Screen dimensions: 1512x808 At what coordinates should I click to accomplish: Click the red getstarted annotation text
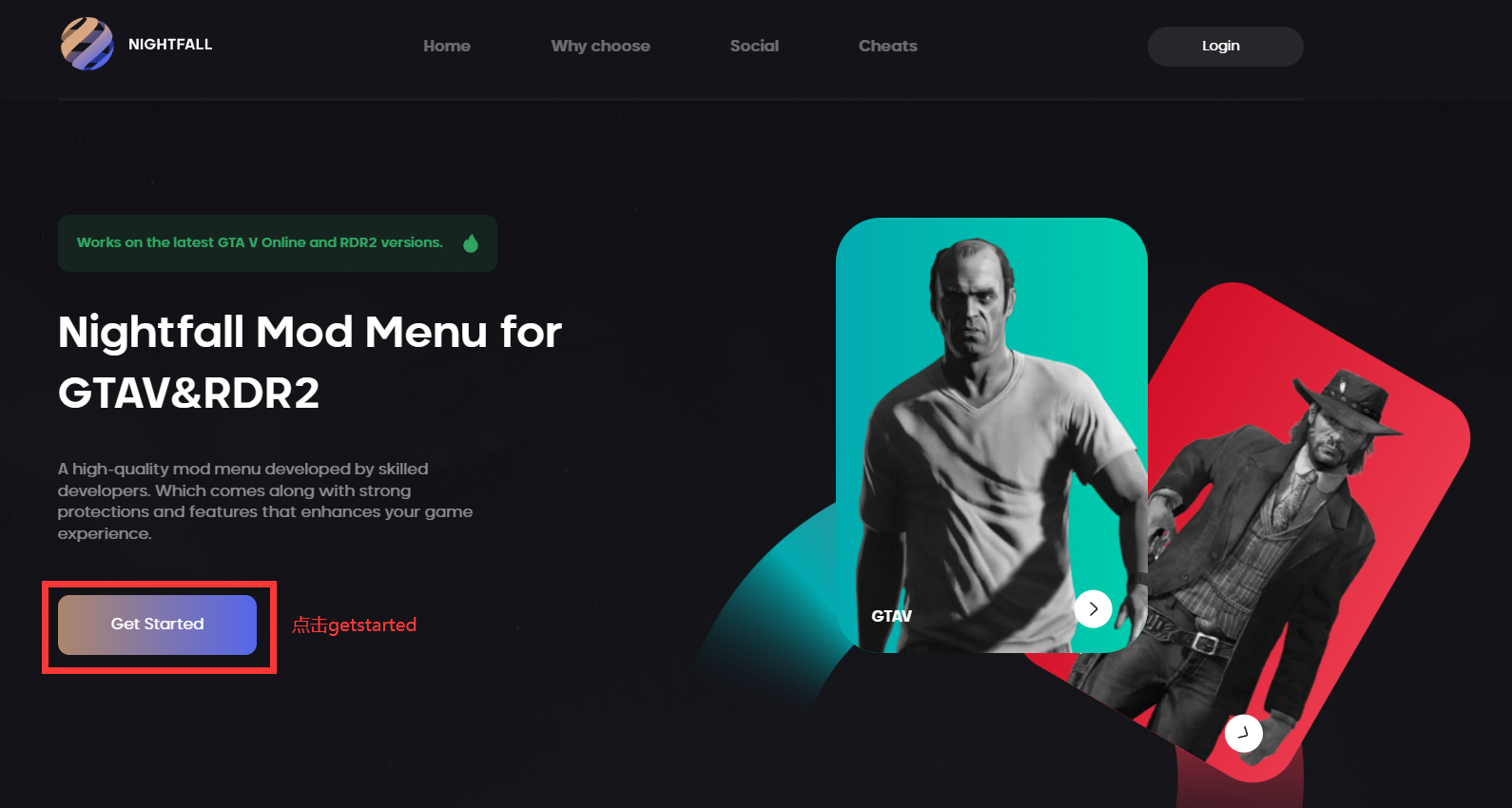point(354,625)
